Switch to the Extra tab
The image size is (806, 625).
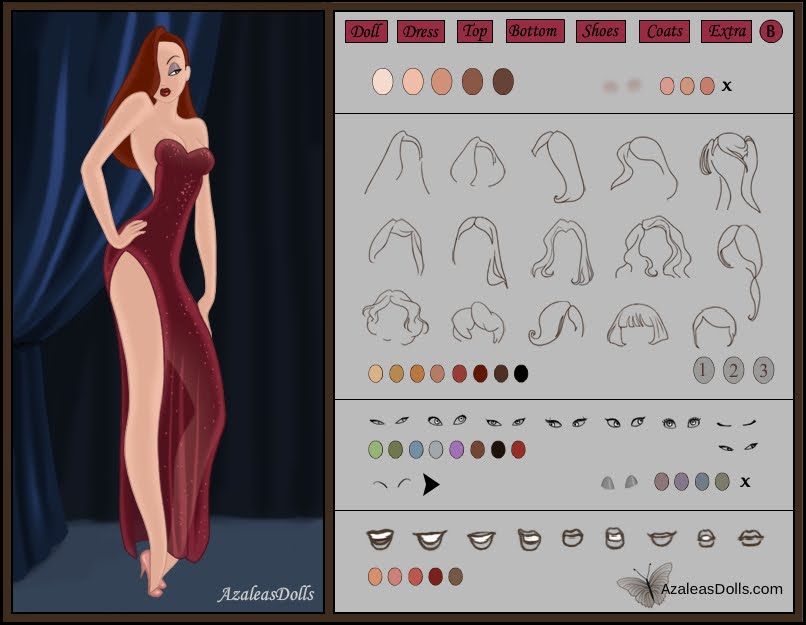(x=726, y=31)
